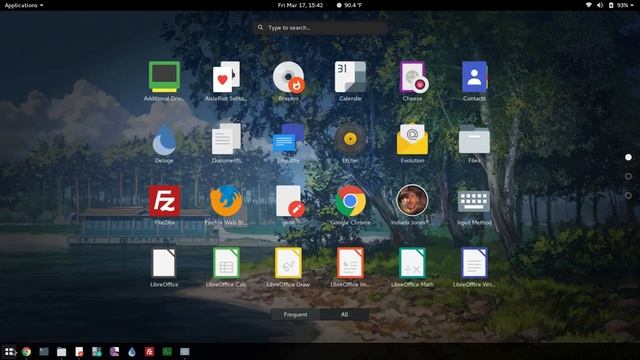Switch to the Frequent apps view
The height and width of the screenshot is (360, 640).
click(x=296, y=314)
